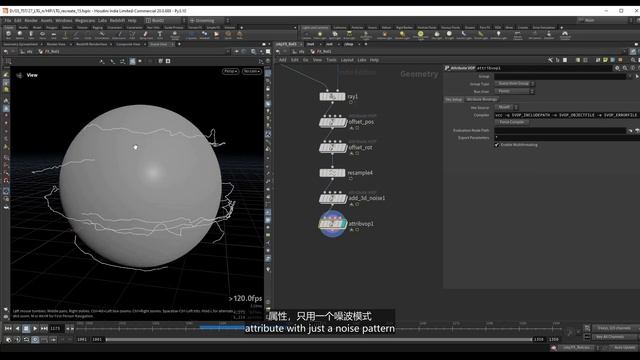Open the Render menu
This screenshot has width=640, height=360.
[x=31, y=20]
